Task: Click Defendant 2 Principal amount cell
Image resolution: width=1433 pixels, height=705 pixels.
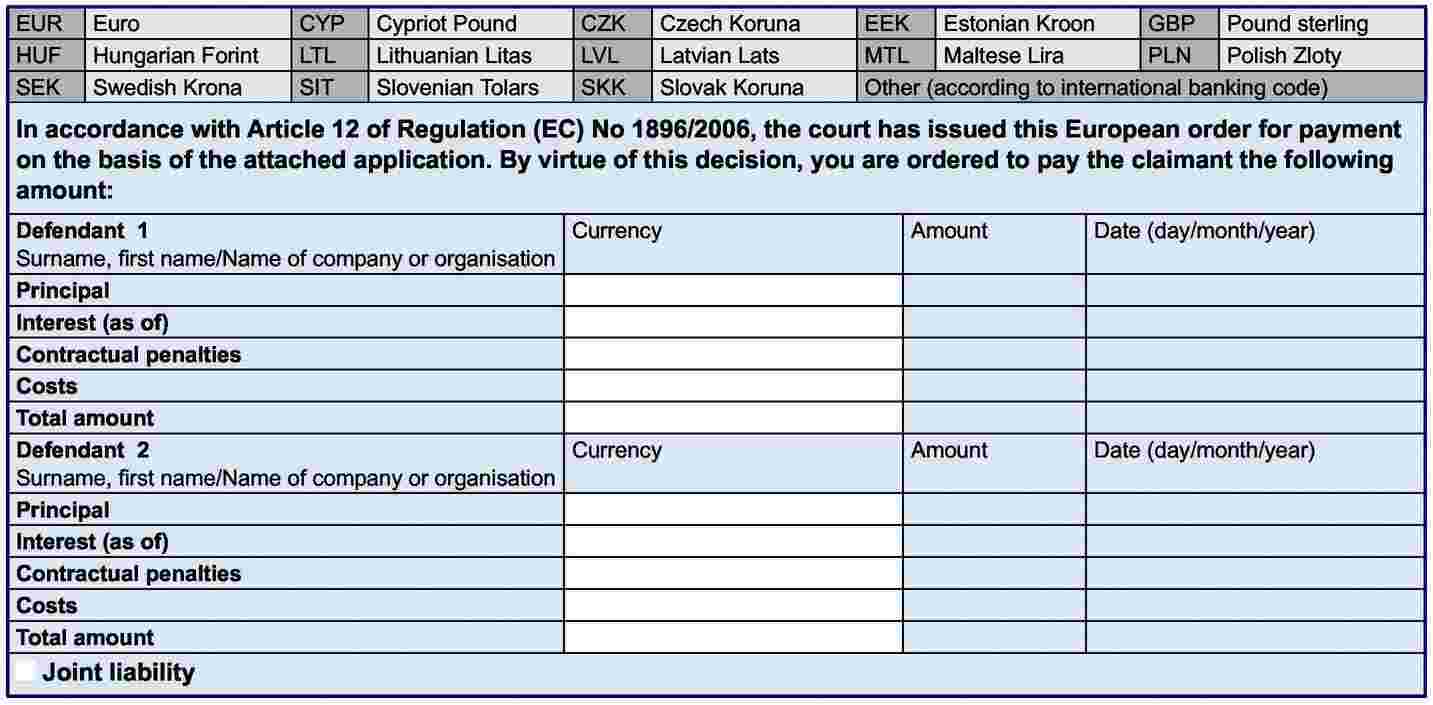Action: [x=994, y=510]
